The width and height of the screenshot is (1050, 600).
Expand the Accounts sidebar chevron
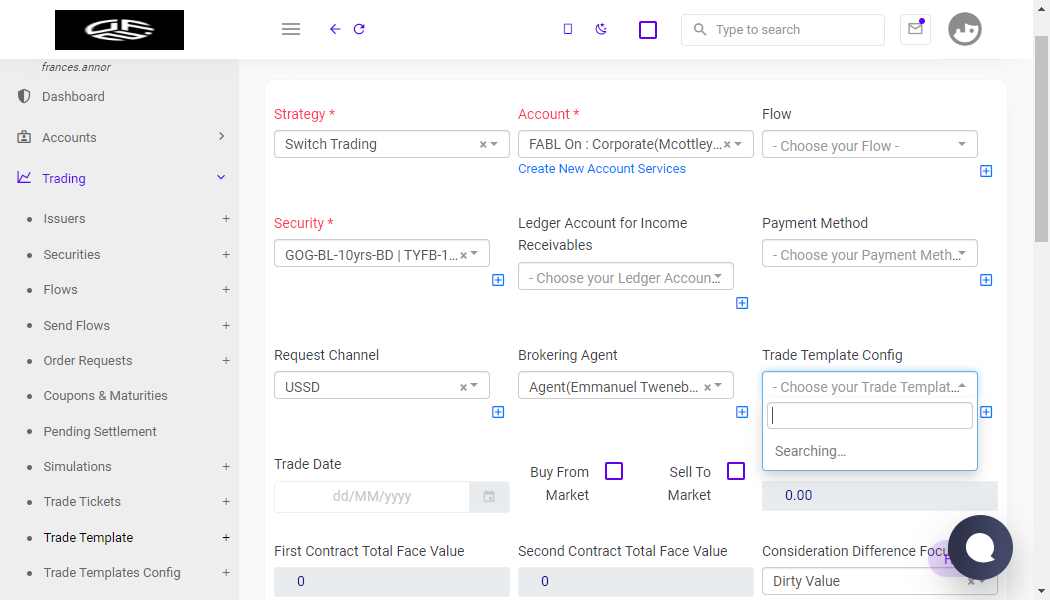[x=222, y=136]
